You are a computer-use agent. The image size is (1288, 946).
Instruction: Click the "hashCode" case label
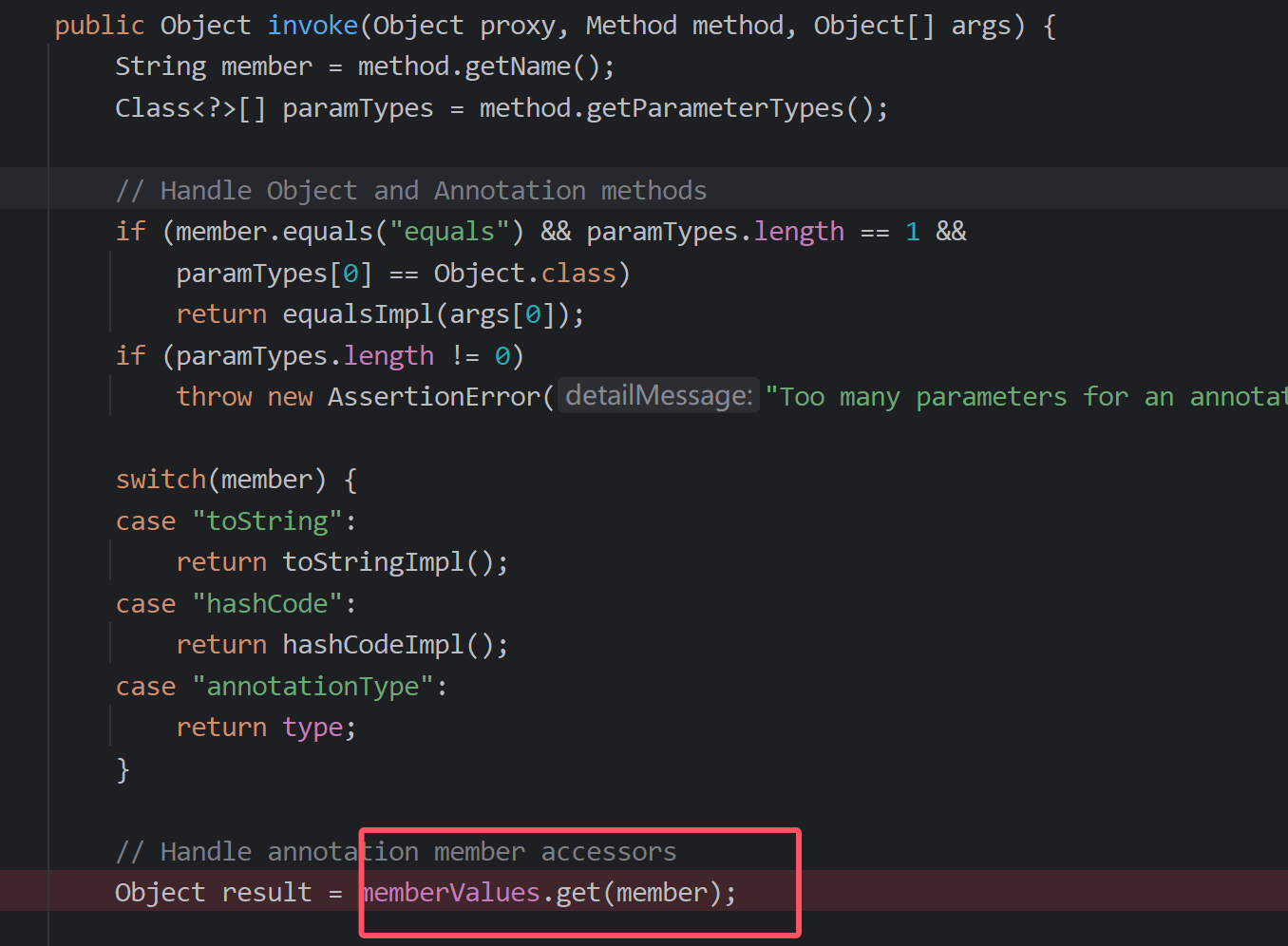point(267,604)
